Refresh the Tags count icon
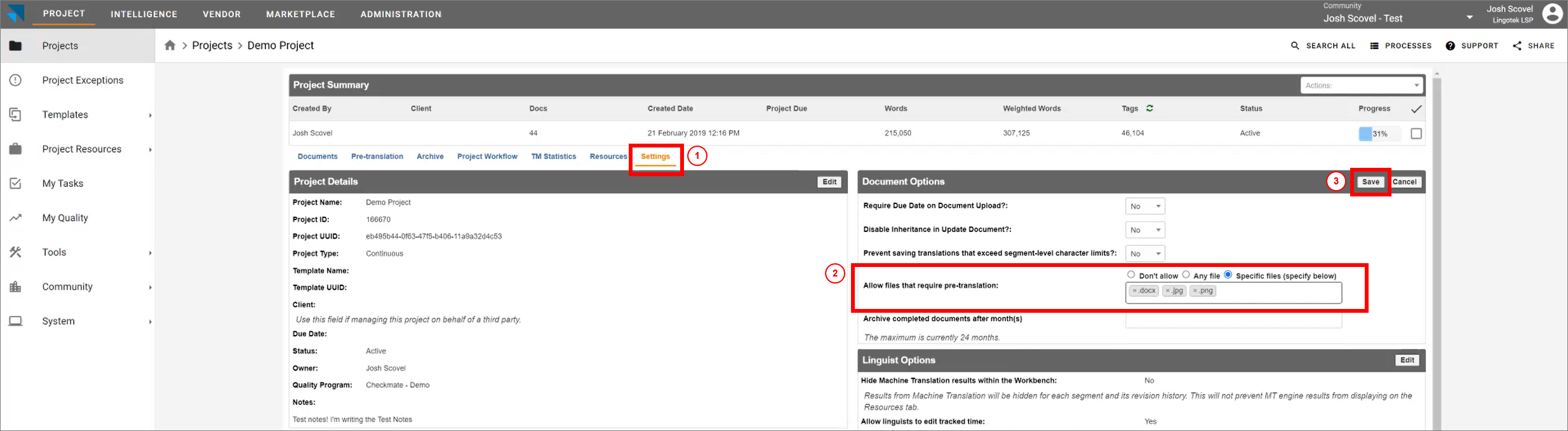 tap(1149, 108)
